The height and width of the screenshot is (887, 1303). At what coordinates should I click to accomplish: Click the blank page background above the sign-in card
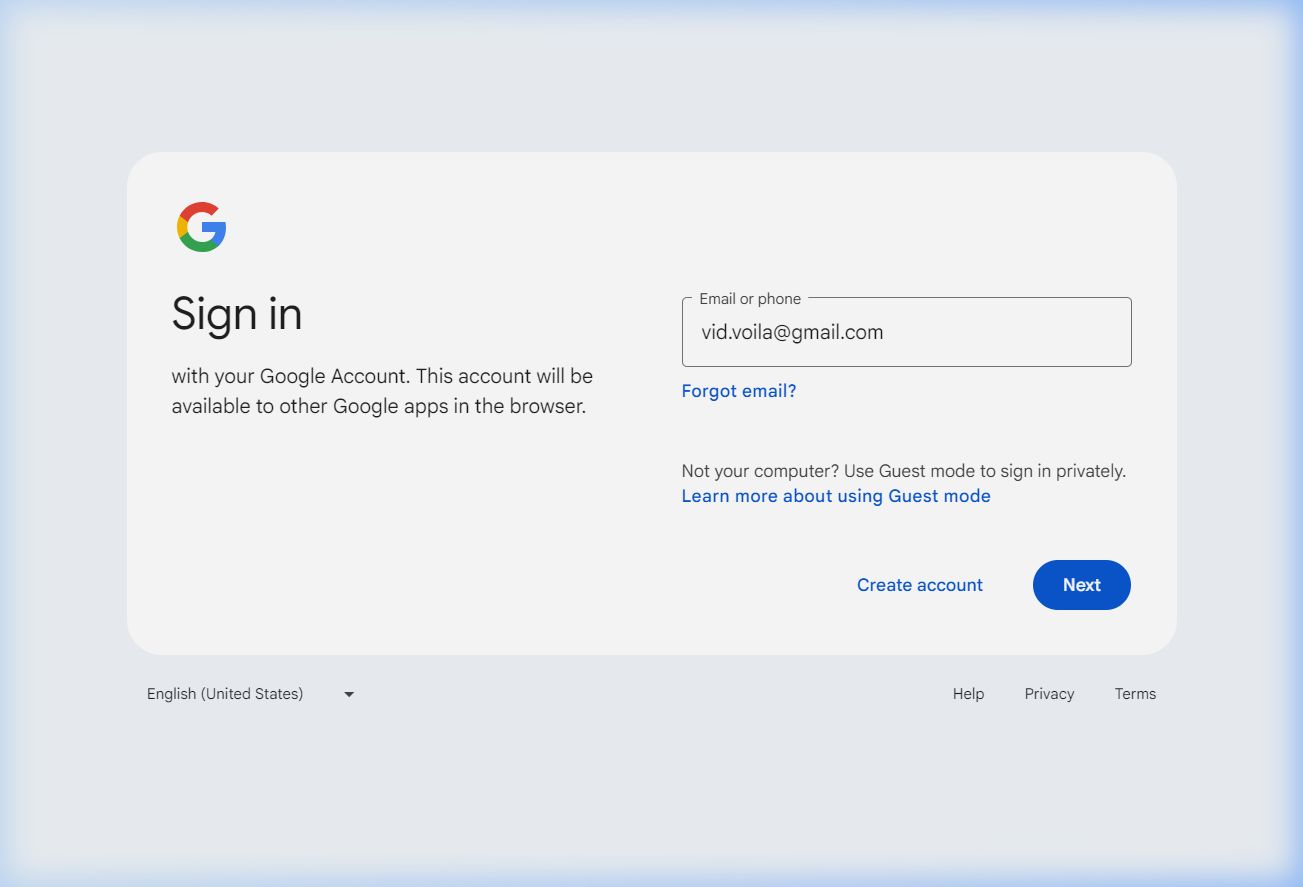650,80
